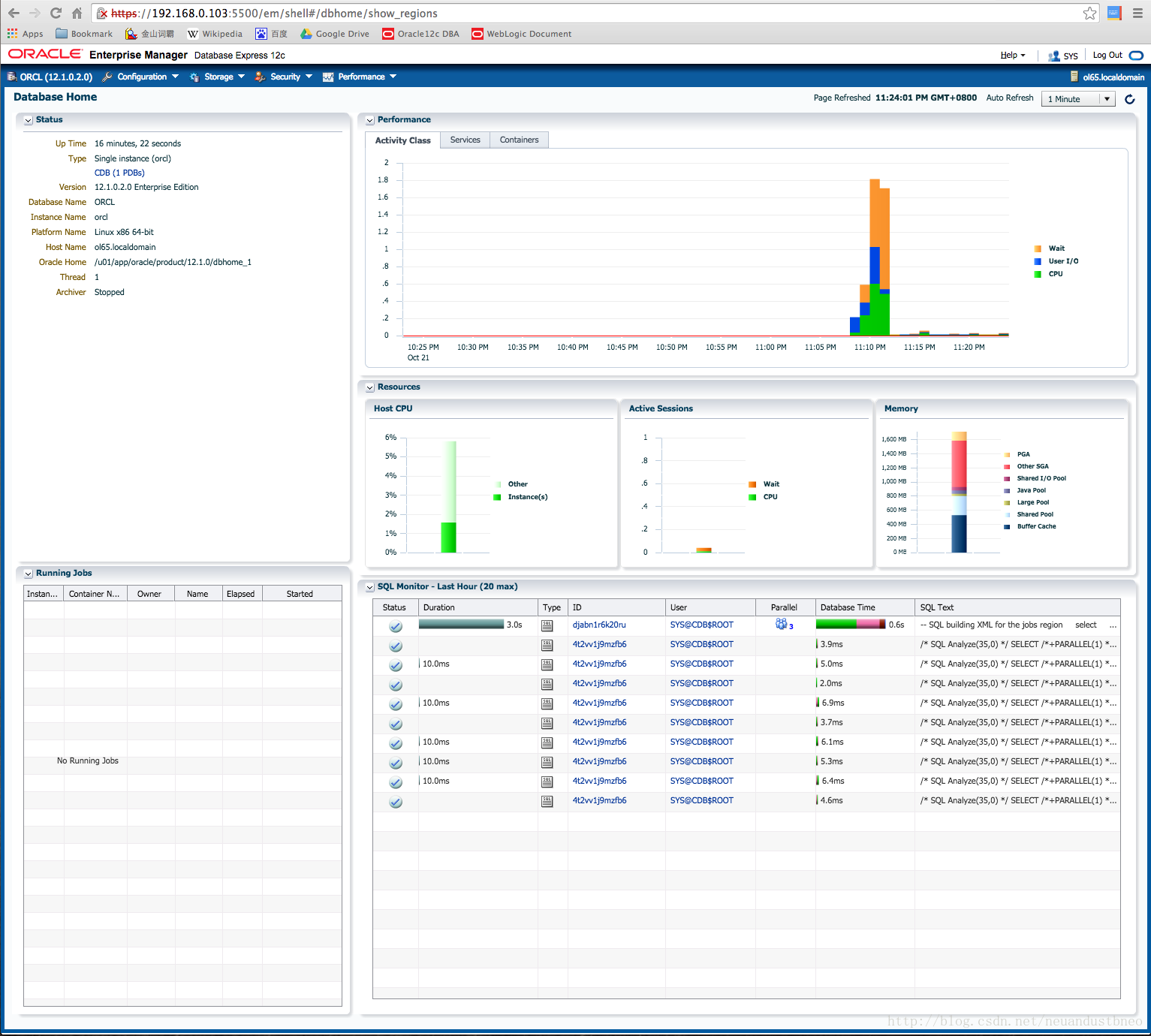
Task: Bookmark this page with star icon
Action: pyautogui.click(x=1089, y=14)
